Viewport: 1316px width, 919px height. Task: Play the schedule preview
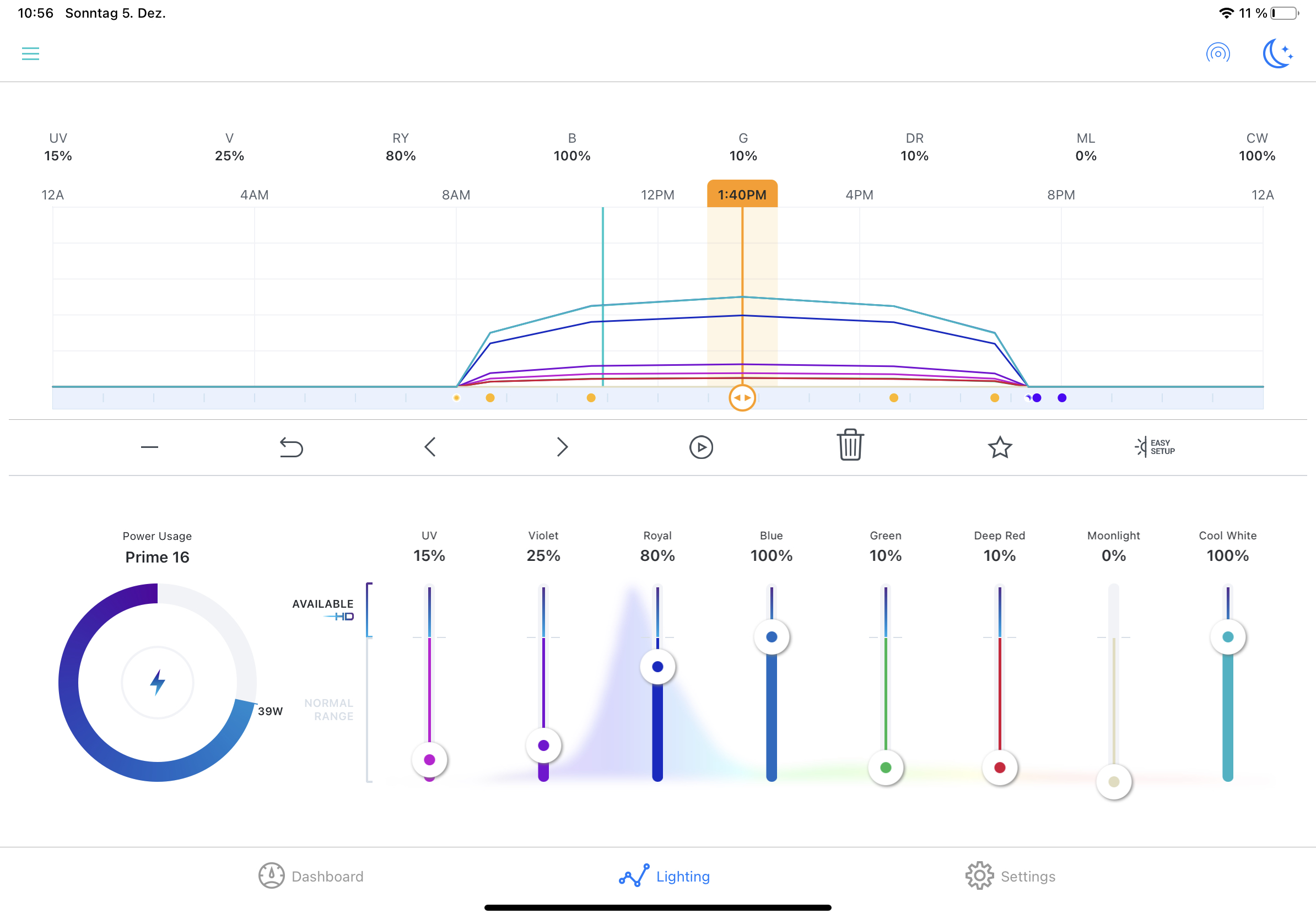pyautogui.click(x=700, y=447)
